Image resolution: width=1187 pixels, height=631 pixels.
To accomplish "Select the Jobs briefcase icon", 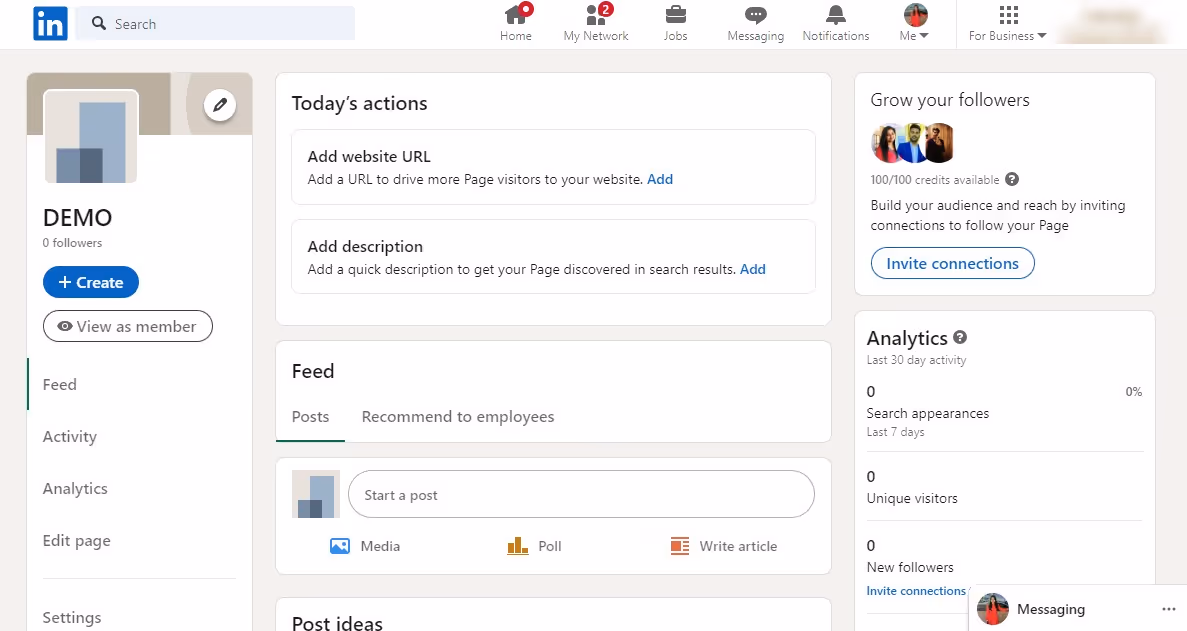I will [x=675, y=22].
